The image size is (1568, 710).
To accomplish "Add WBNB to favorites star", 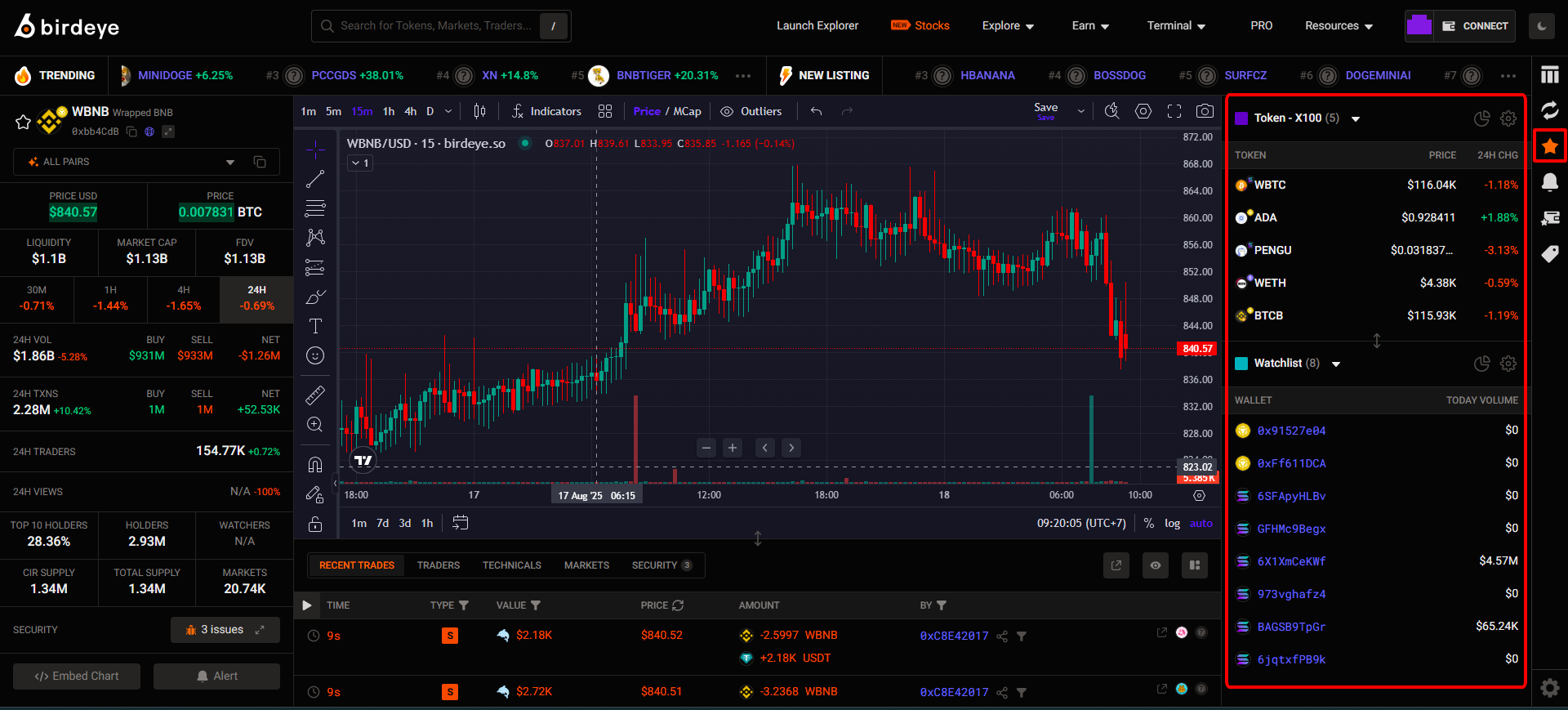I will coord(23,122).
